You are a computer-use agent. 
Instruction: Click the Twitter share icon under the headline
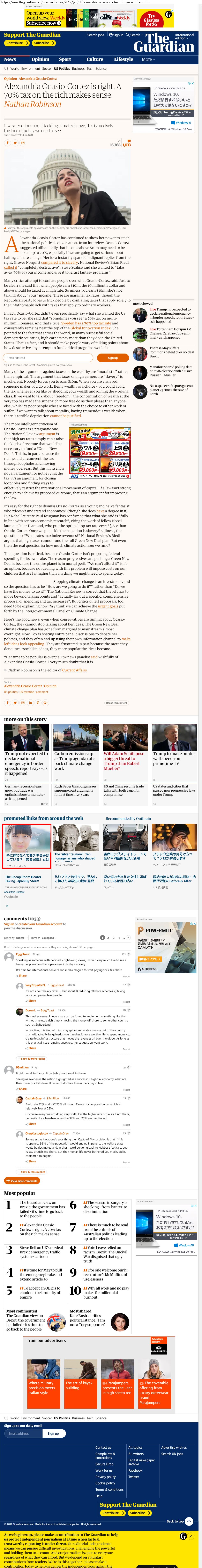[15, 143]
